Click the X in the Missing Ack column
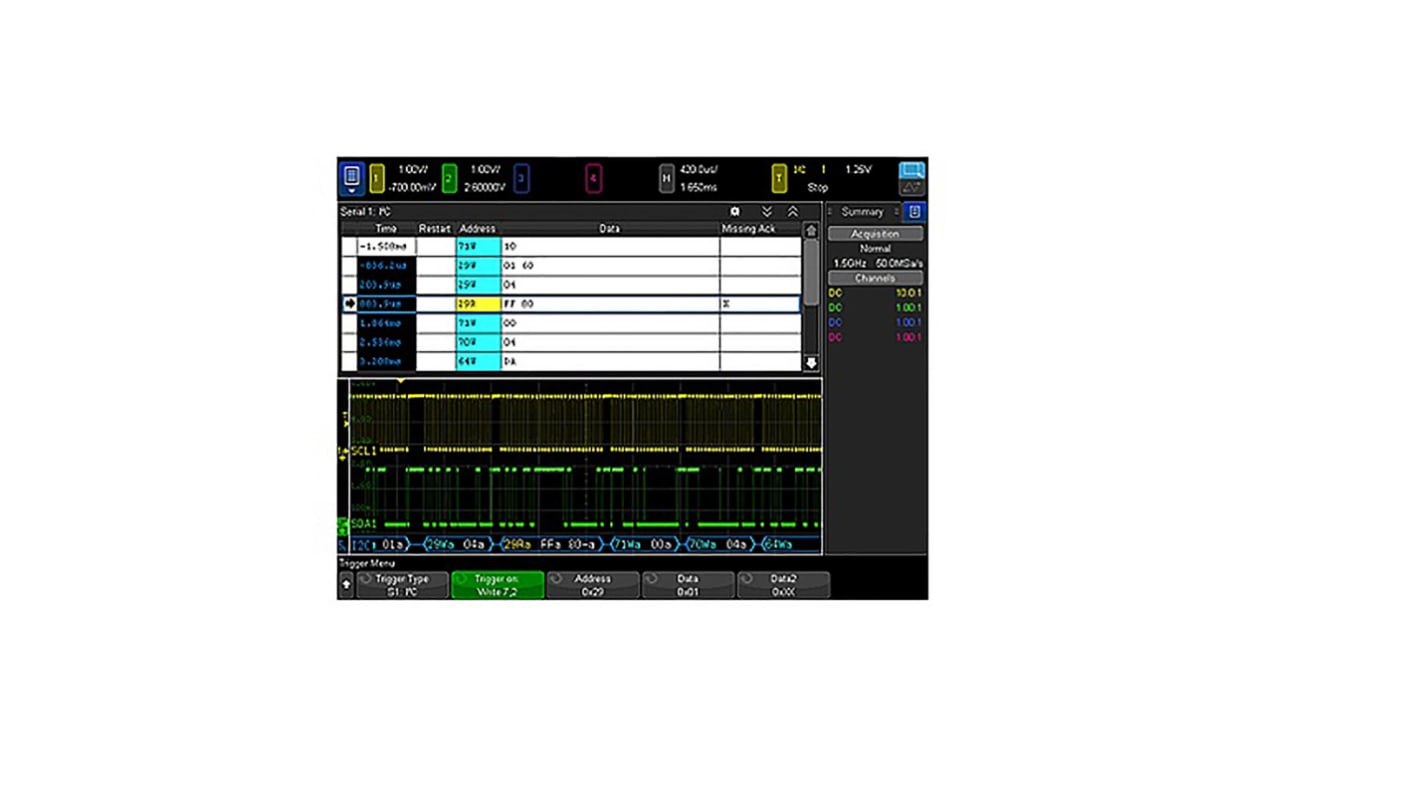1420x798 pixels. [726, 303]
